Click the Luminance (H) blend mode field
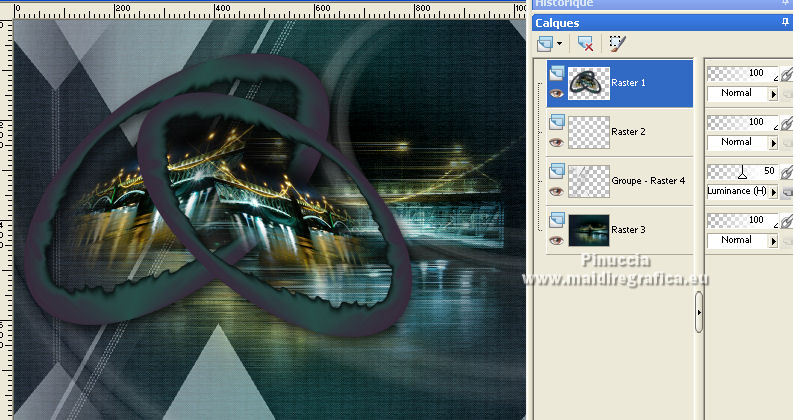This screenshot has width=793, height=420. (x=737, y=191)
